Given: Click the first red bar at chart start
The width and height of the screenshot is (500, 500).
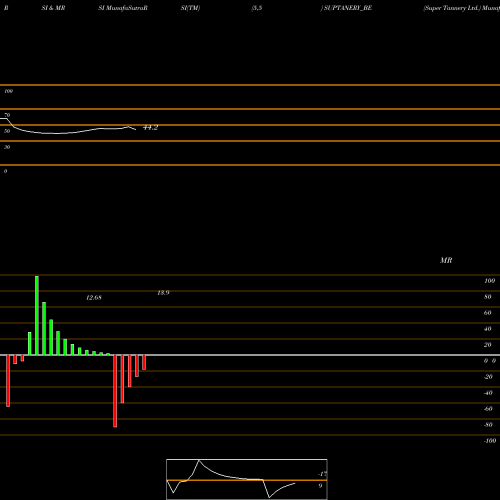Looking at the screenshot, I should click(8, 381).
